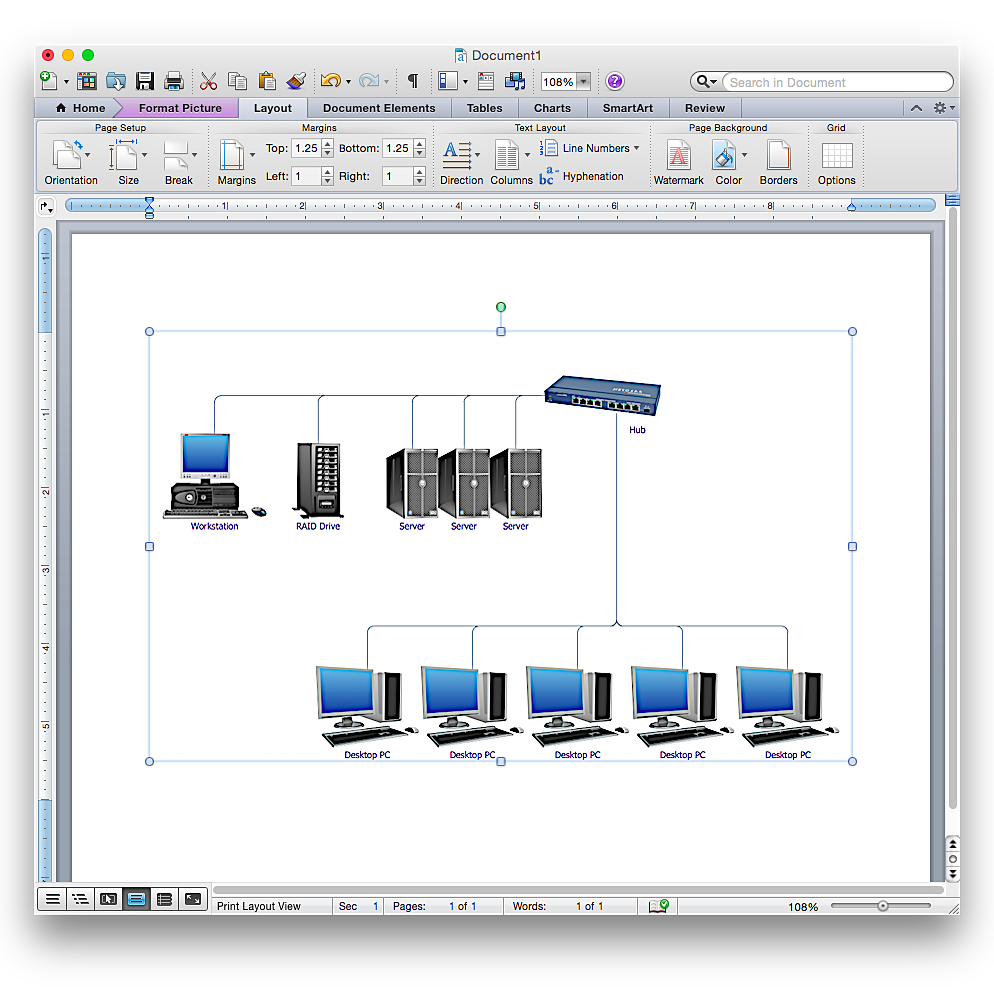Click the Columns icon
This screenshot has width=994, height=1005.
point(507,155)
